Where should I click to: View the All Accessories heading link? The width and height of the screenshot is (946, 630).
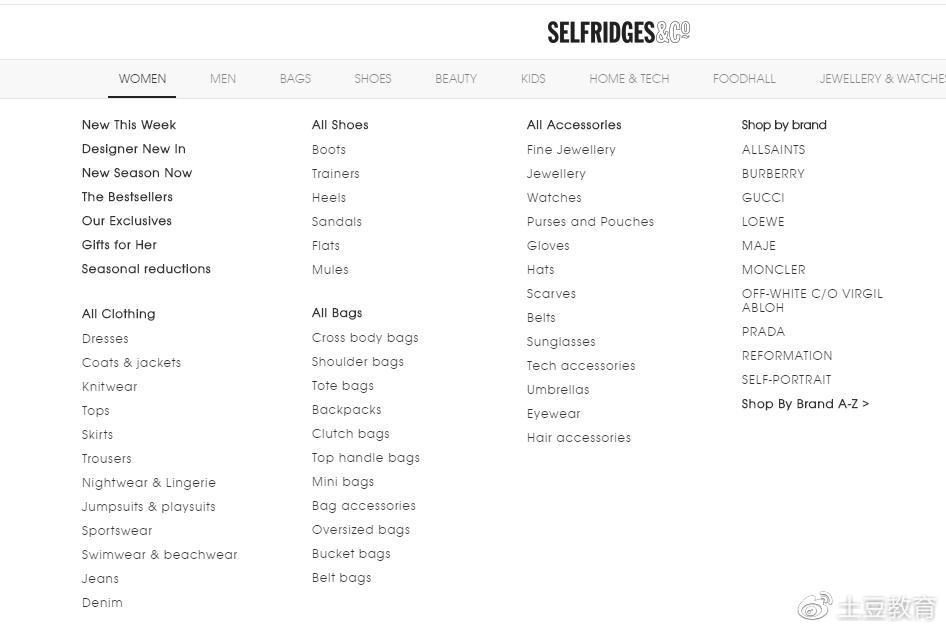click(574, 125)
